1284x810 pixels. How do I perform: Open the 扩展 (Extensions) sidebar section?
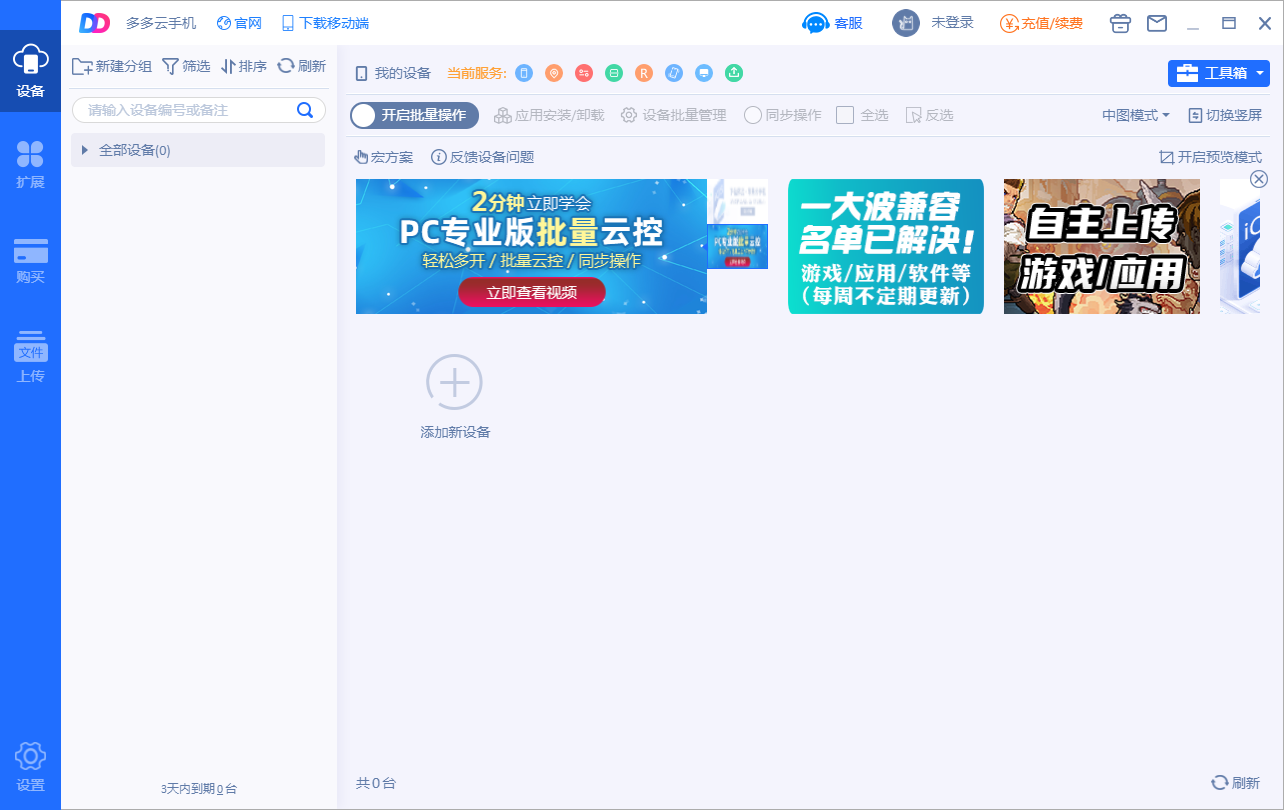coord(30,165)
